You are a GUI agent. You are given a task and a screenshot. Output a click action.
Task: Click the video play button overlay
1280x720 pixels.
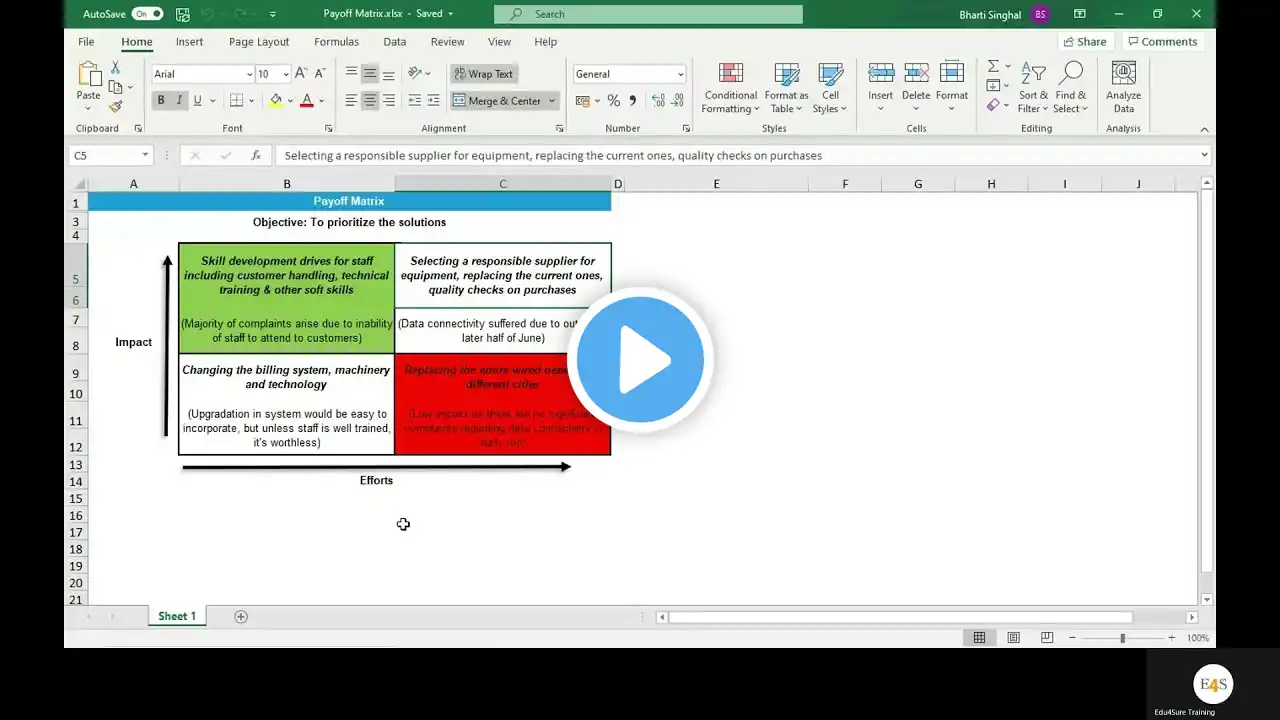pyautogui.click(x=641, y=360)
